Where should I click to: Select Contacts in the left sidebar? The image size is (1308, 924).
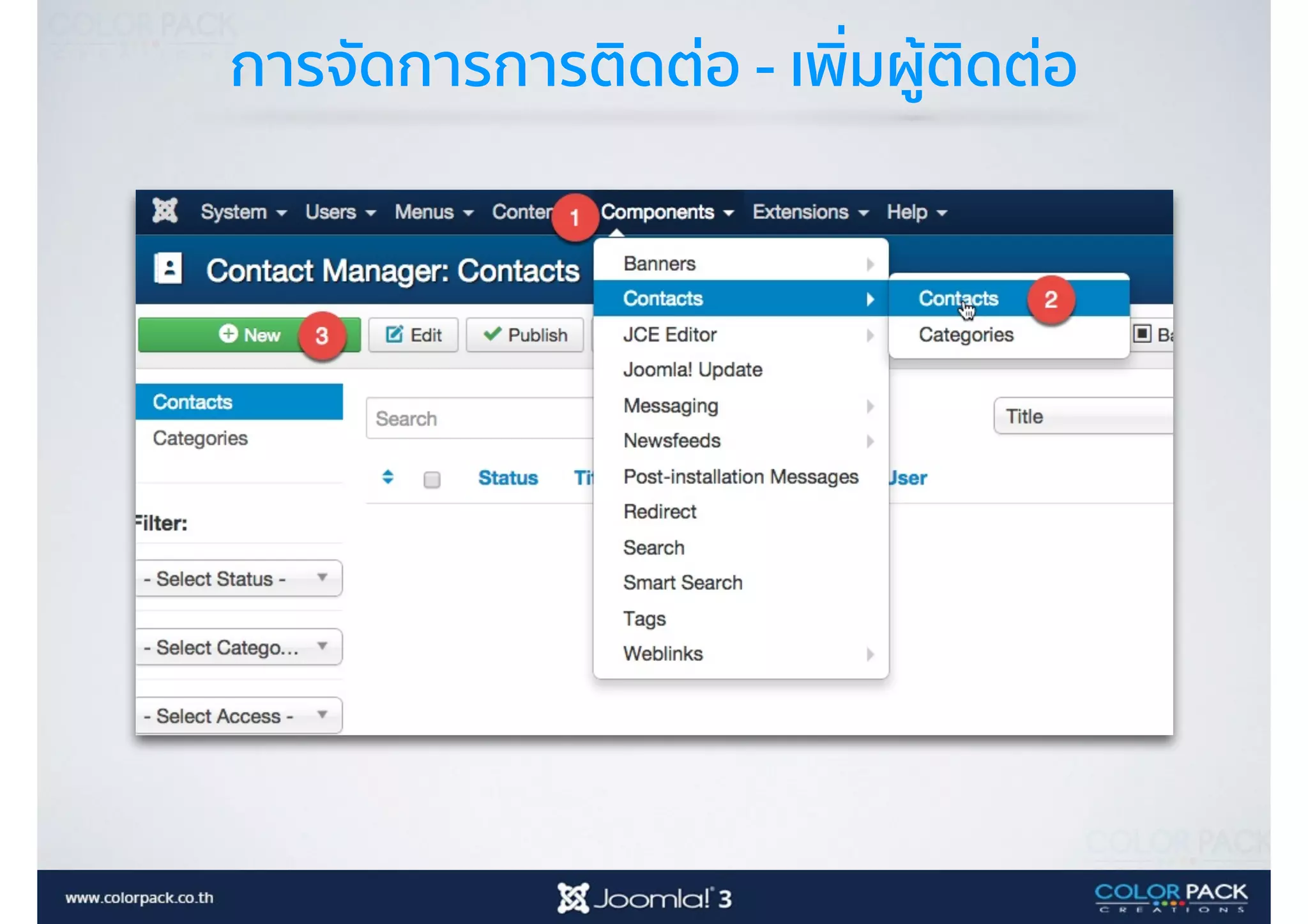point(239,402)
